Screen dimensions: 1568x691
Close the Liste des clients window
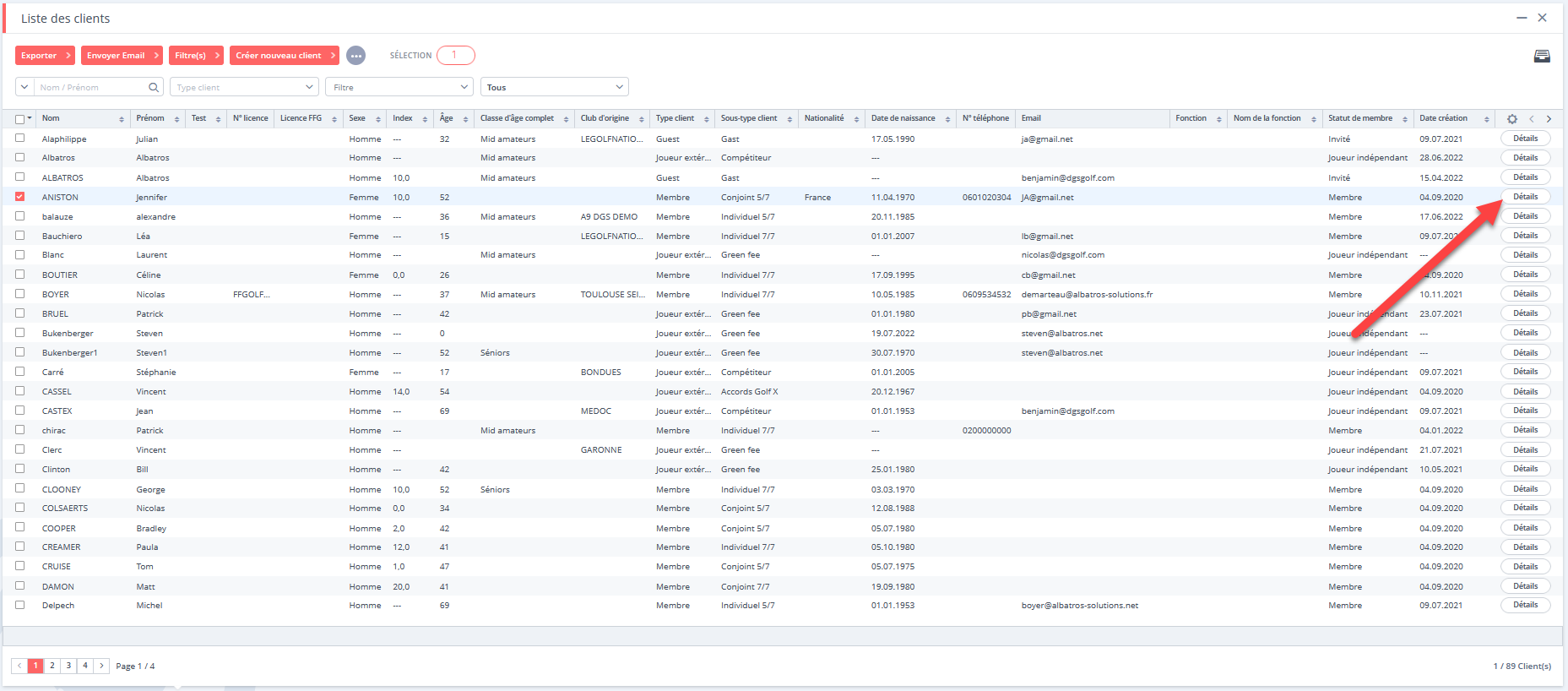[1542, 18]
